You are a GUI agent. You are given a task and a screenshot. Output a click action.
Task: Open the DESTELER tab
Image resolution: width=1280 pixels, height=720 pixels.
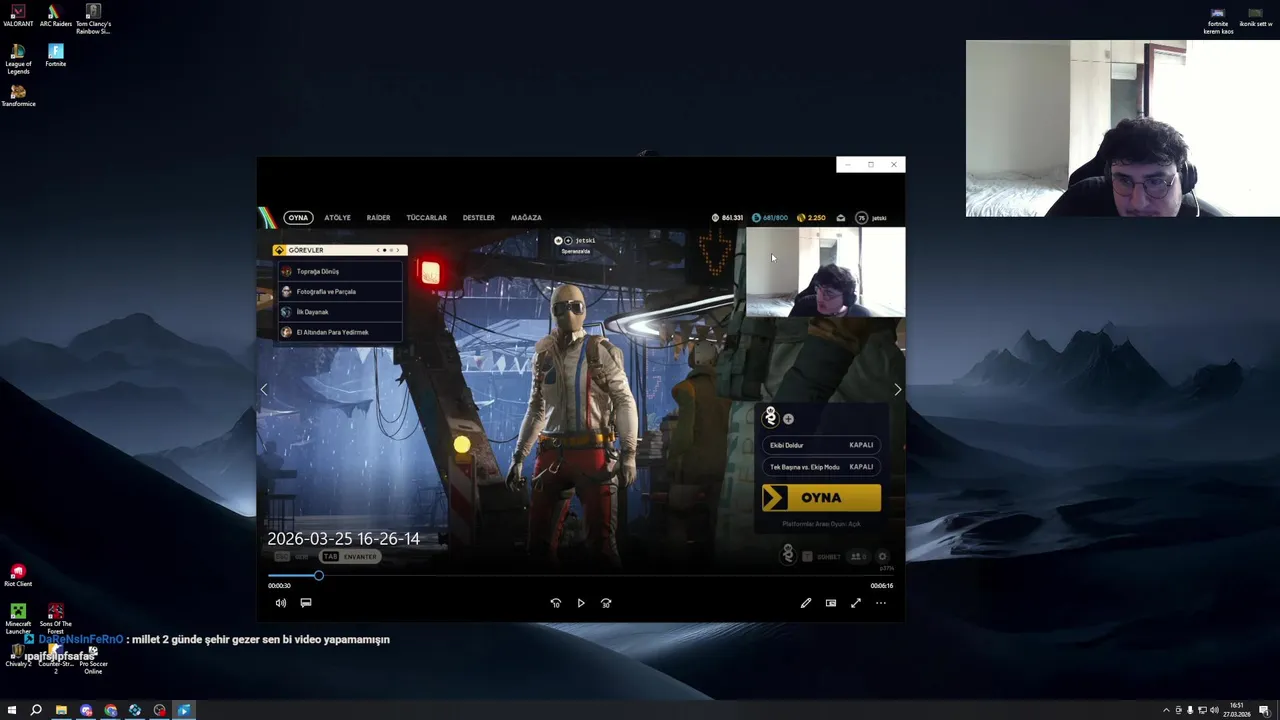click(x=478, y=218)
